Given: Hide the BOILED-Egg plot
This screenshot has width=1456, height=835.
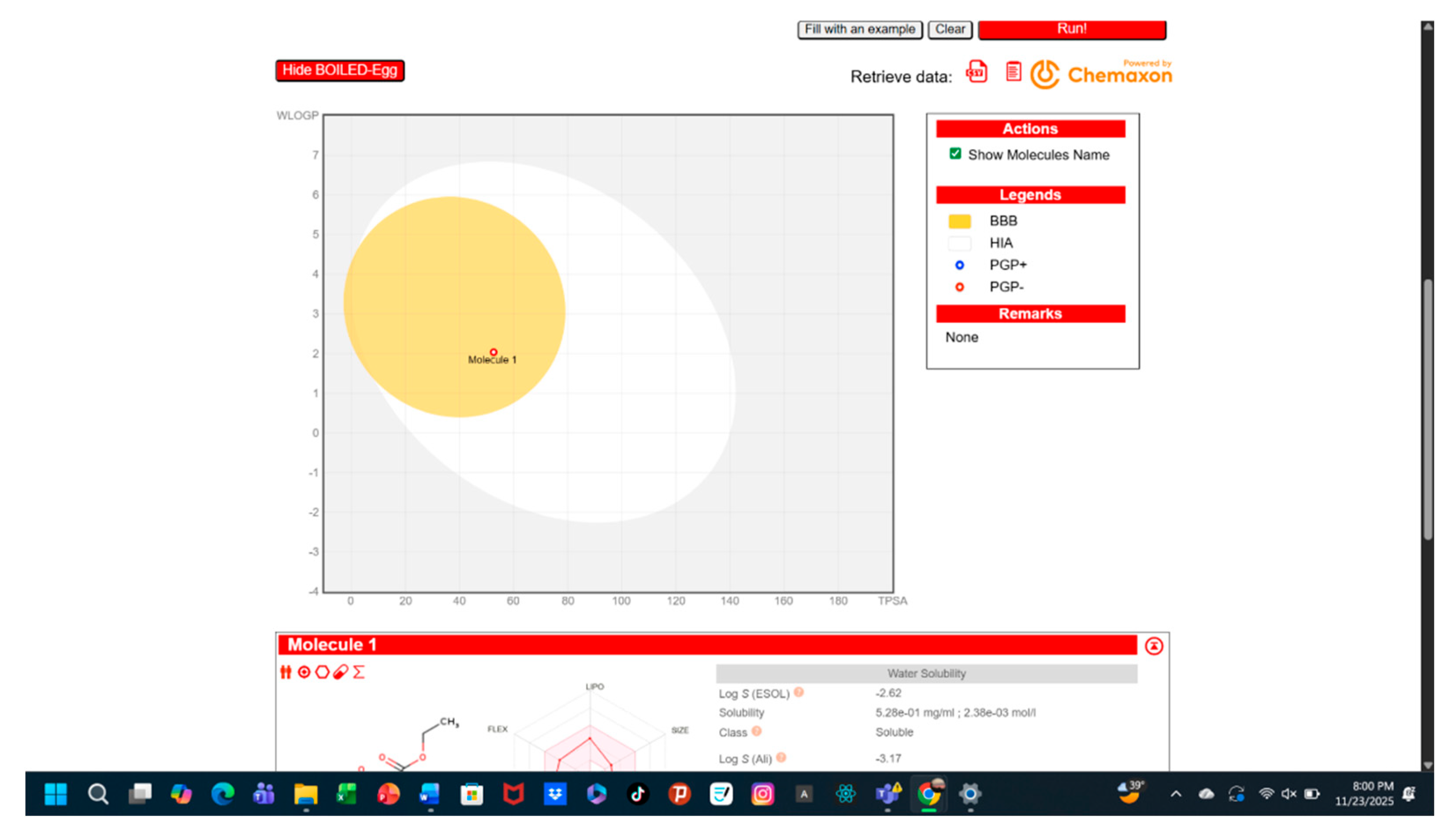Looking at the screenshot, I should [339, 71].
